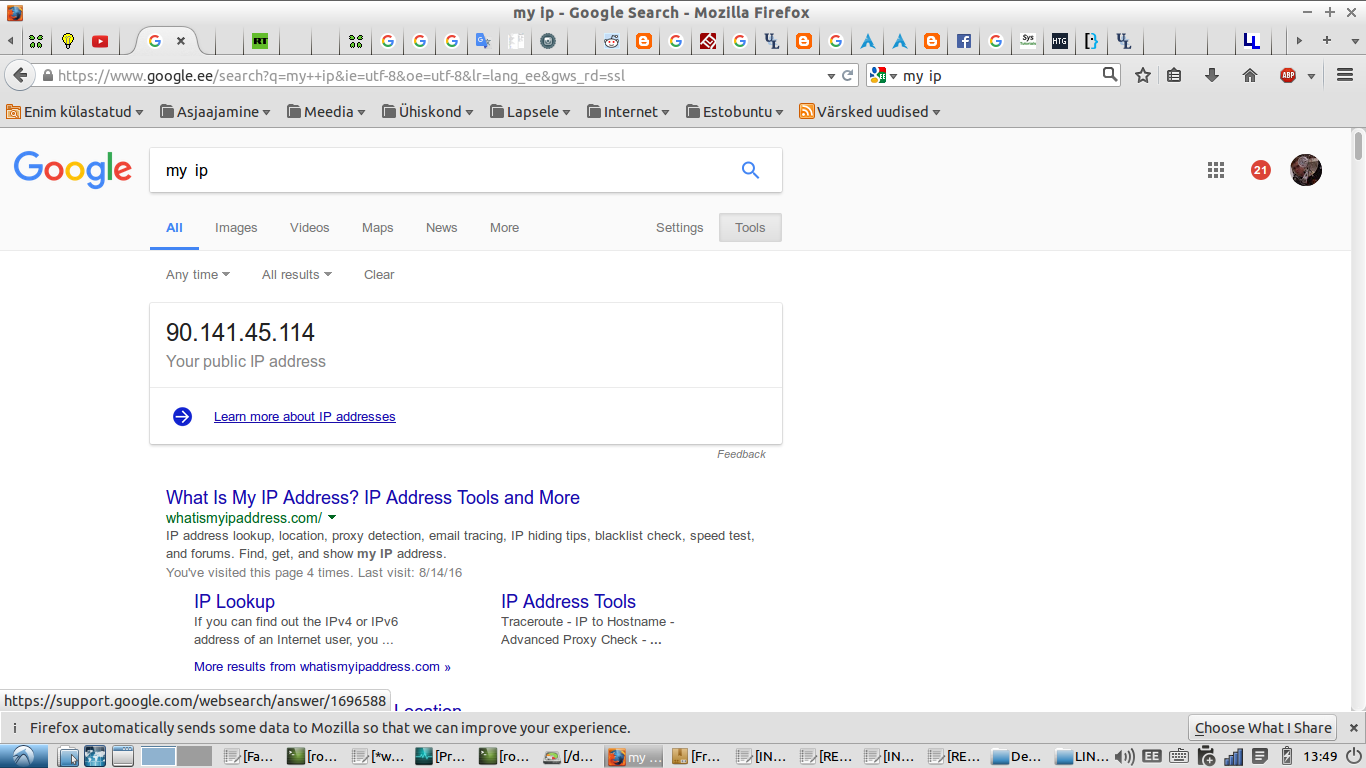Open the Värsked uudised feed folder

point(870,112)
